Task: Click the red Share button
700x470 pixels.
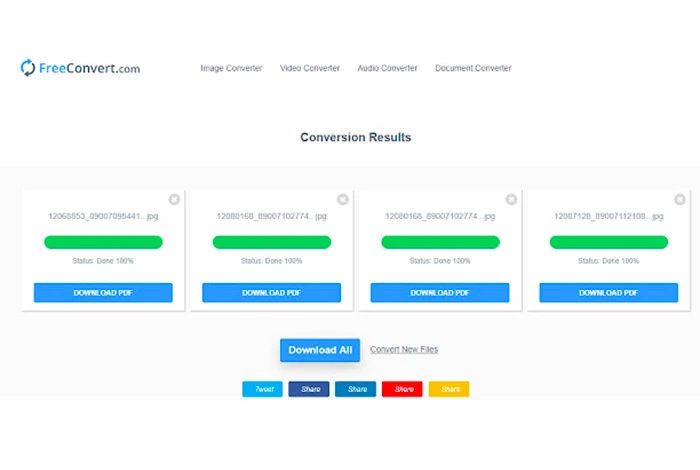Action: 402,389
